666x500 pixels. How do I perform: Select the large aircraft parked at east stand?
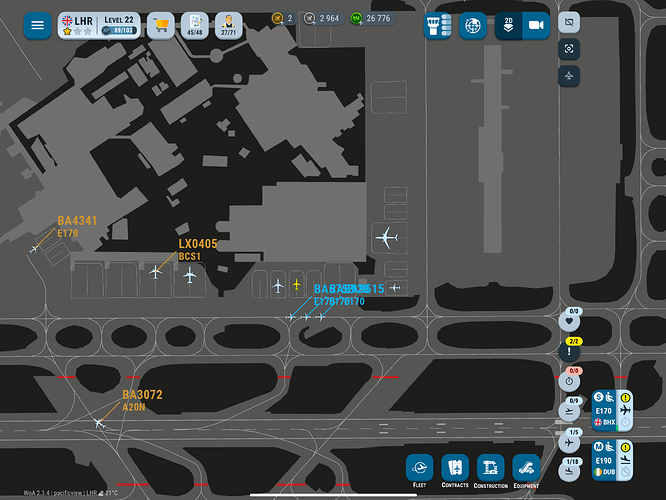[x=387, y=237]
